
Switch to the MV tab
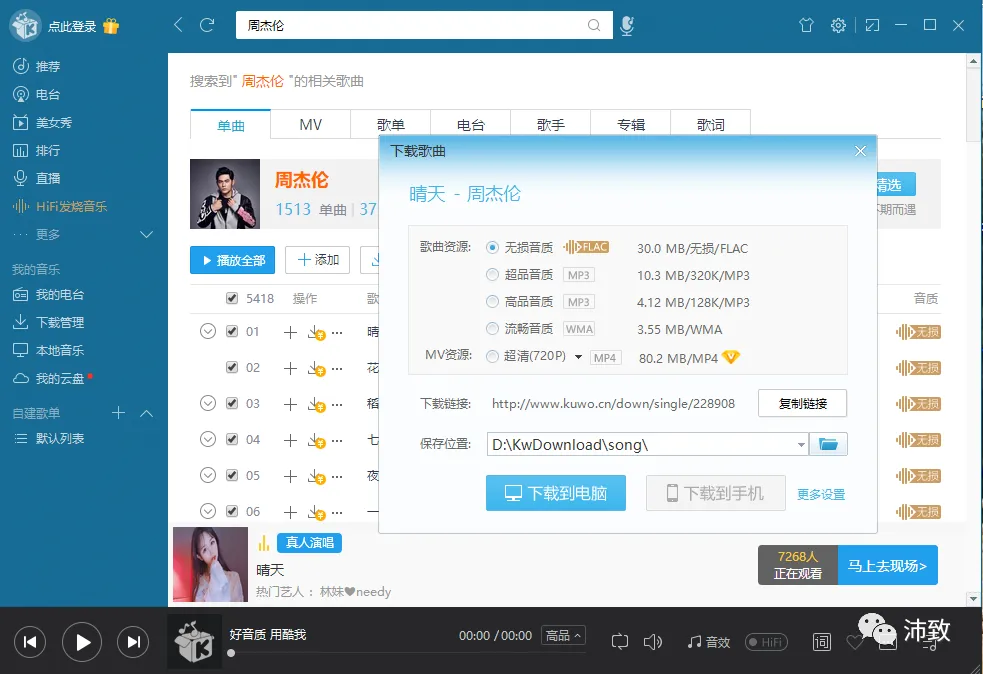310,124
